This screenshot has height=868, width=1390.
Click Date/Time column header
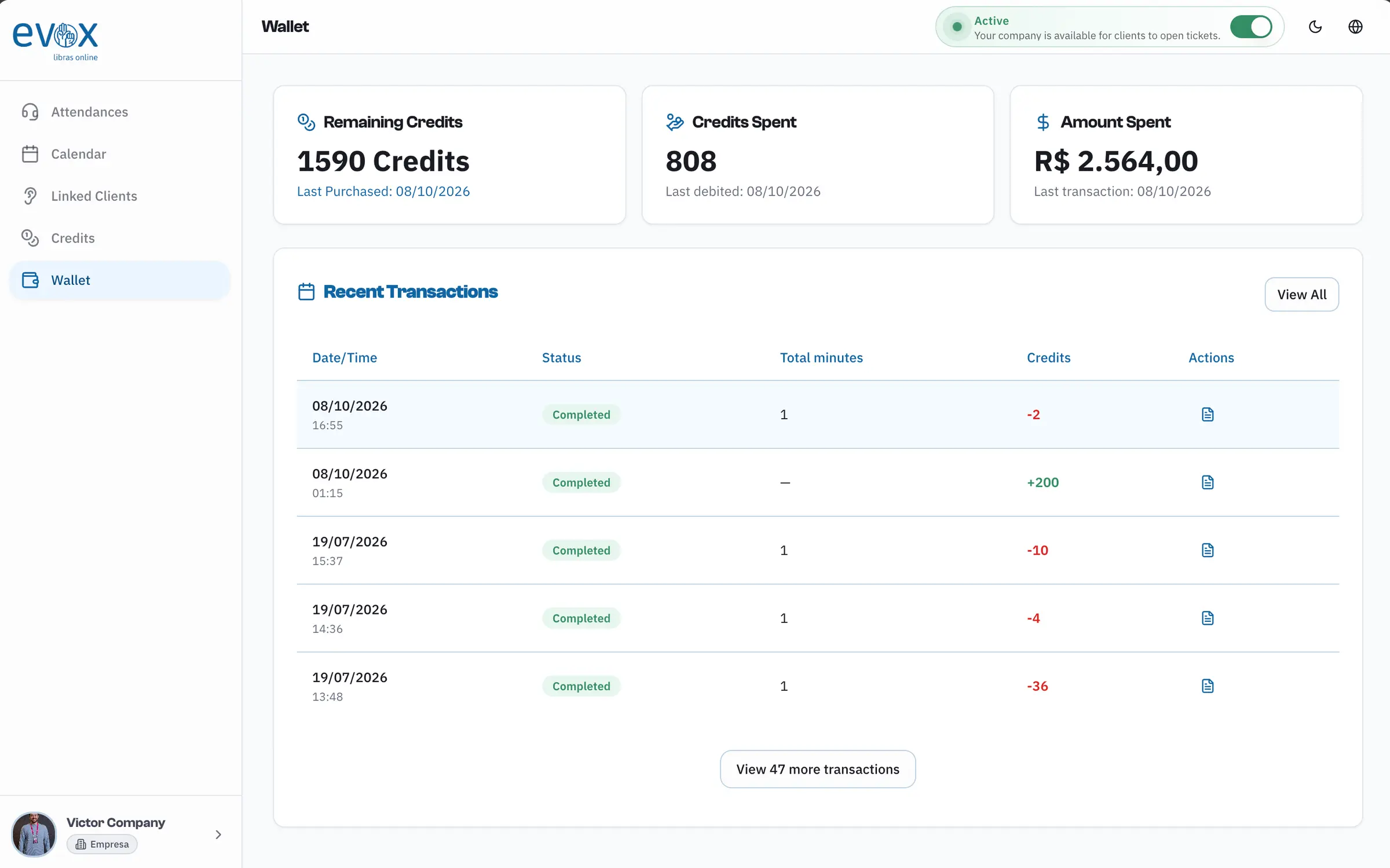coord(345,358)
